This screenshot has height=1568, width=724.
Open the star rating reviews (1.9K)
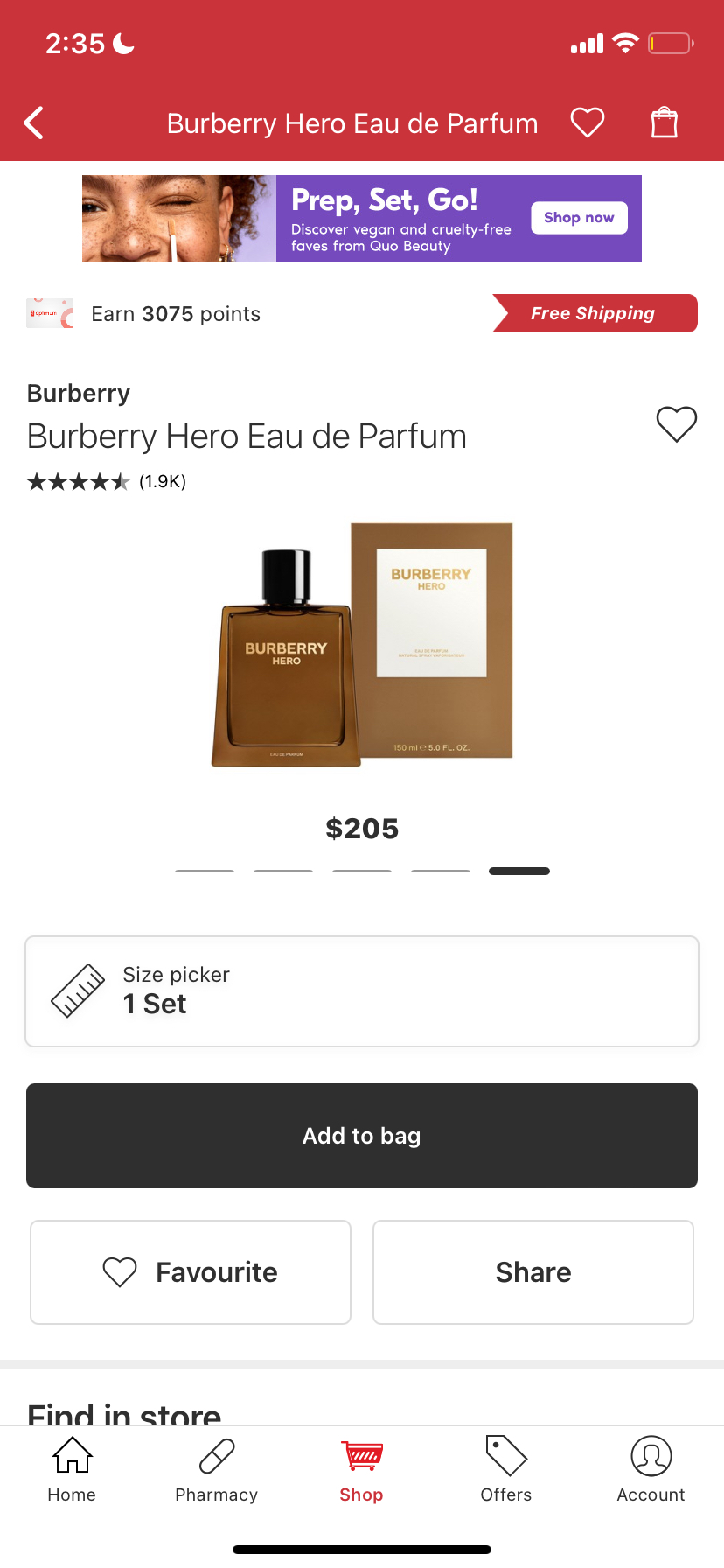[x=107, y=481]
